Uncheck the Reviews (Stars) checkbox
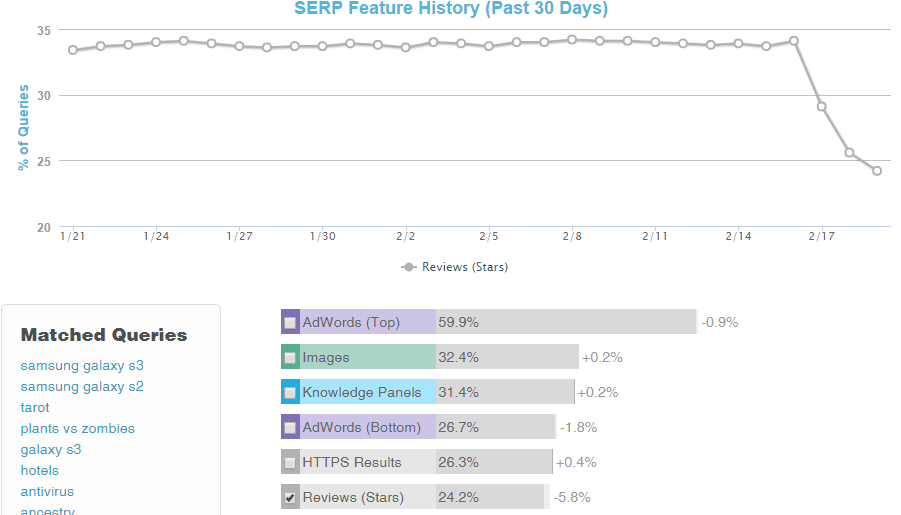901x515 pixels. [x=290, y=498]
